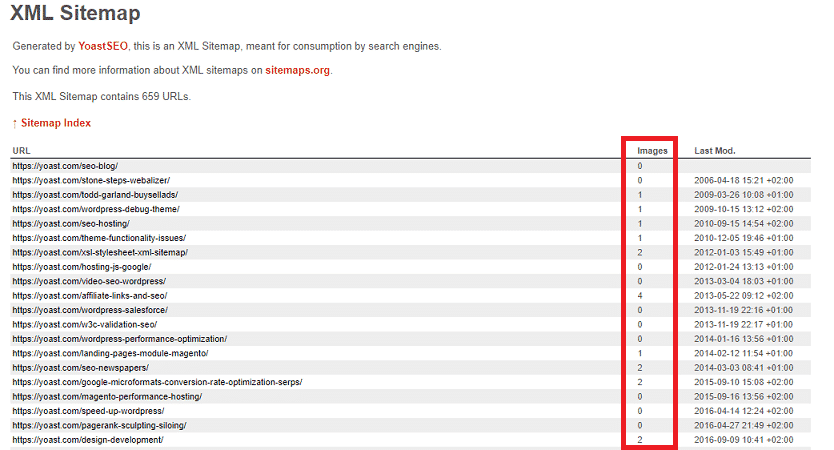Screen dimensions: 834x450
Task: Open the sitemaps.org link
Action: click(x=297, y=70)
